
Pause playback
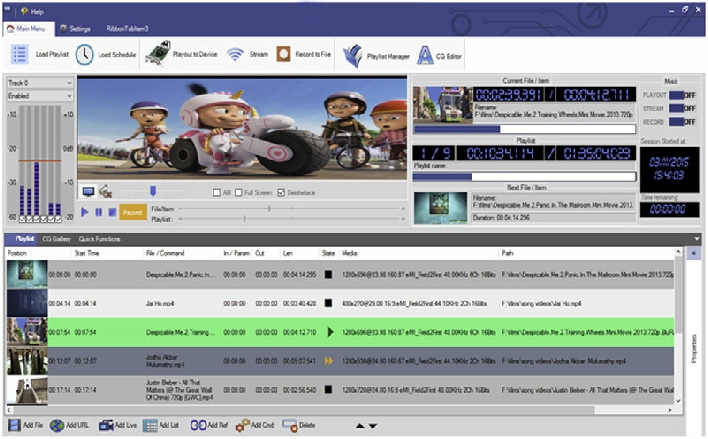pos(98,212)
